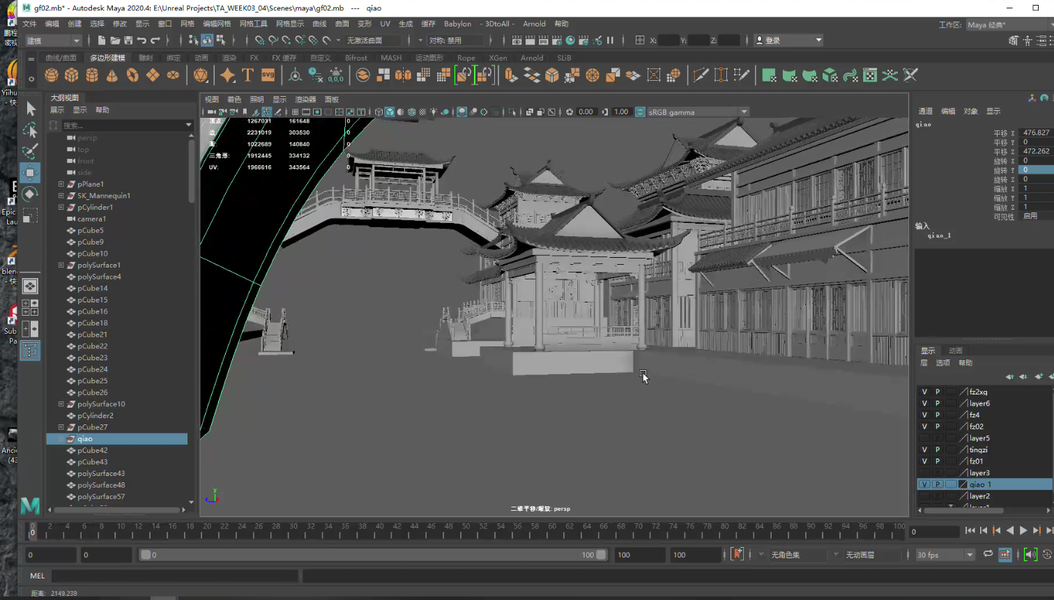Open the outliner 展示 menu
1054x600 pixels.
click(x=57, y=110)
